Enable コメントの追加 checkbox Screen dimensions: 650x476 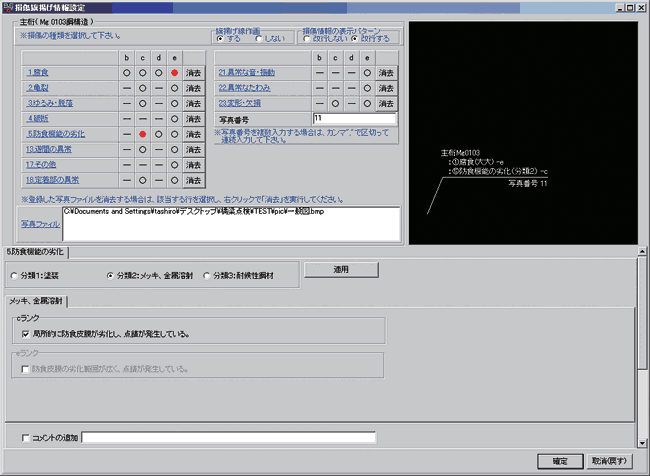point(26,438)
